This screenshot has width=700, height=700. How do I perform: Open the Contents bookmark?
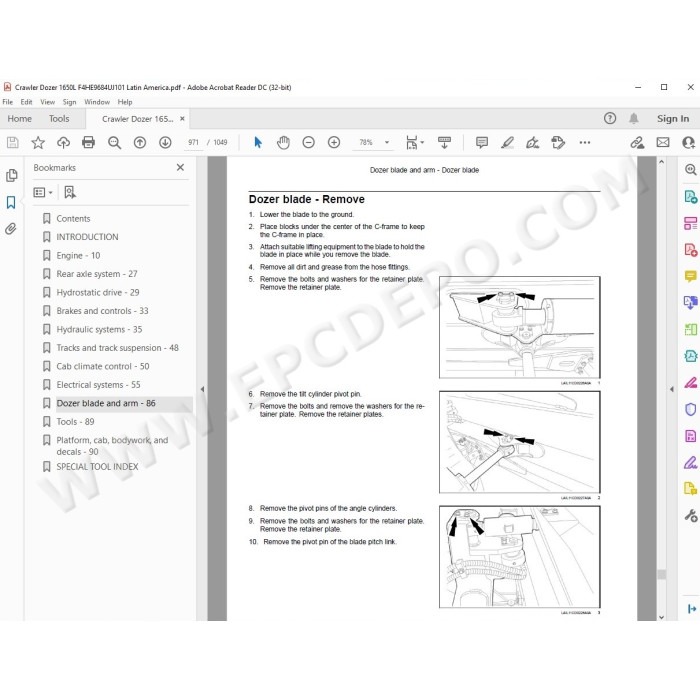(x=73, y=219)
